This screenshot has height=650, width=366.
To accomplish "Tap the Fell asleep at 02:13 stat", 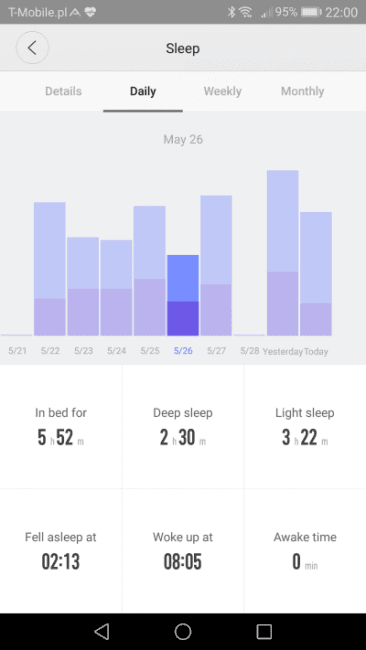I will tap(61, 551).
